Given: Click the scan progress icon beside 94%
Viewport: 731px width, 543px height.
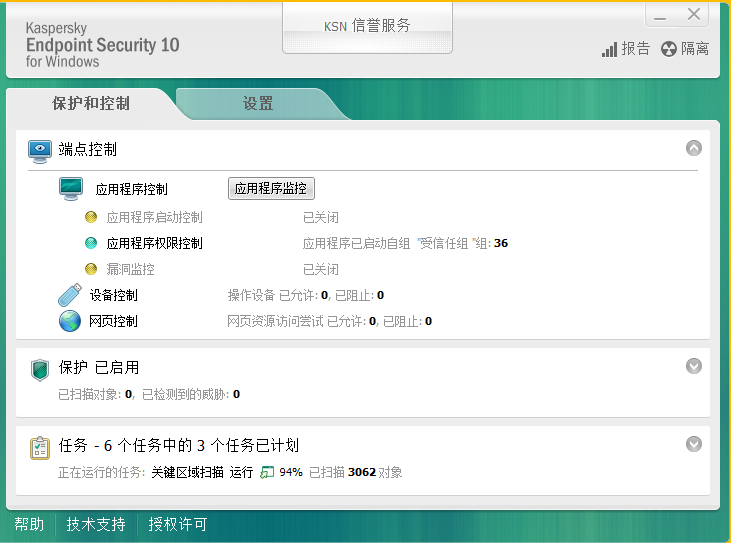Looking at the screenshot, I should [x=267, y=472].
